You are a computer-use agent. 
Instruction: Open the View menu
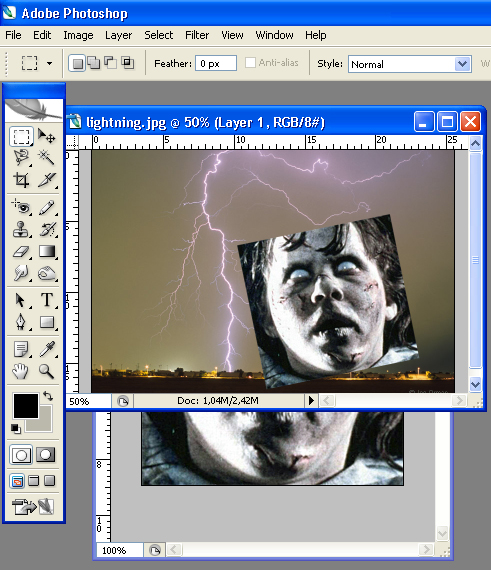[x=232, y=35]
